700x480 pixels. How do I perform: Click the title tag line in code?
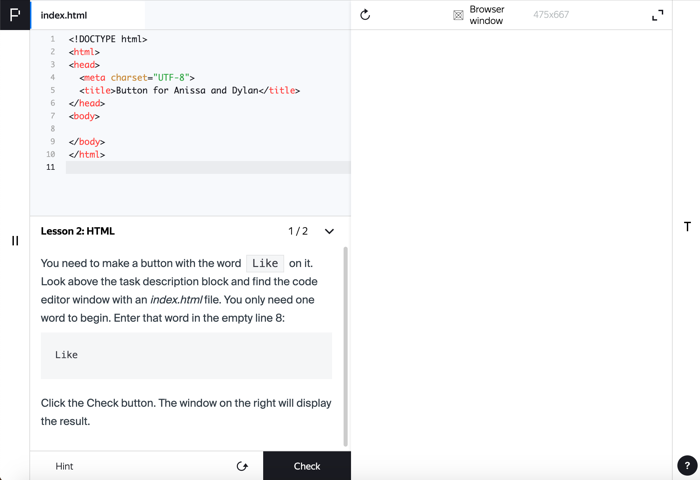point(190,91)
